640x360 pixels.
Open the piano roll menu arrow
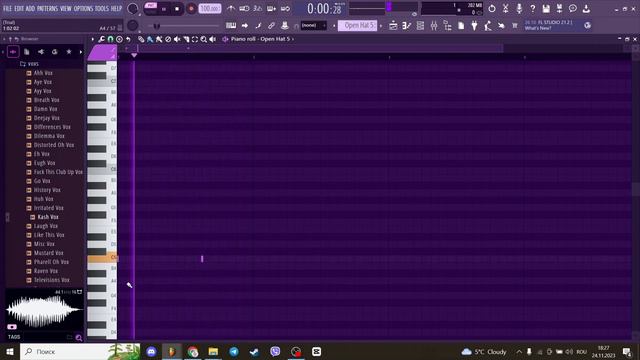93,39
